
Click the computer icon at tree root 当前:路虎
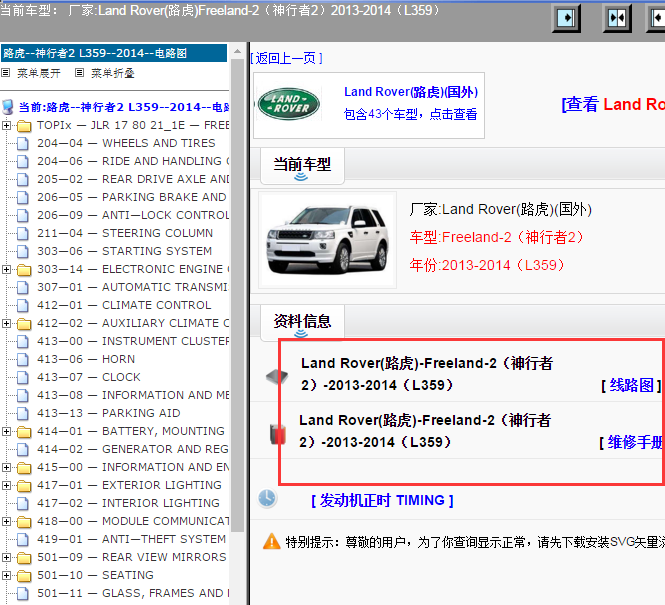tap(8, 107)
